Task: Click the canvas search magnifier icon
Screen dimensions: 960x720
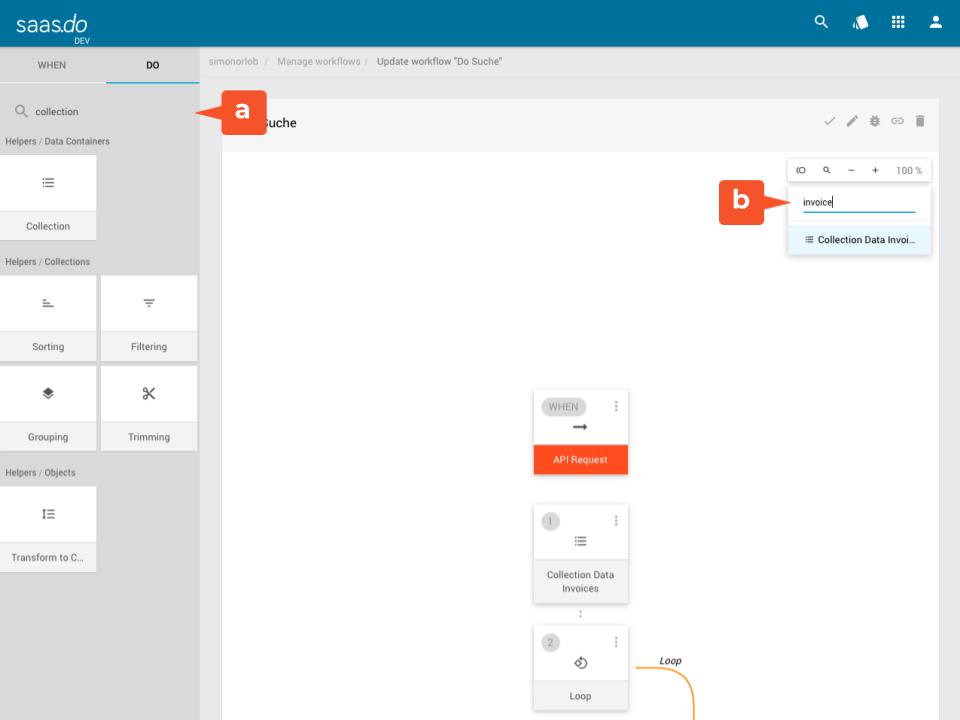Action: coord(827,171)
